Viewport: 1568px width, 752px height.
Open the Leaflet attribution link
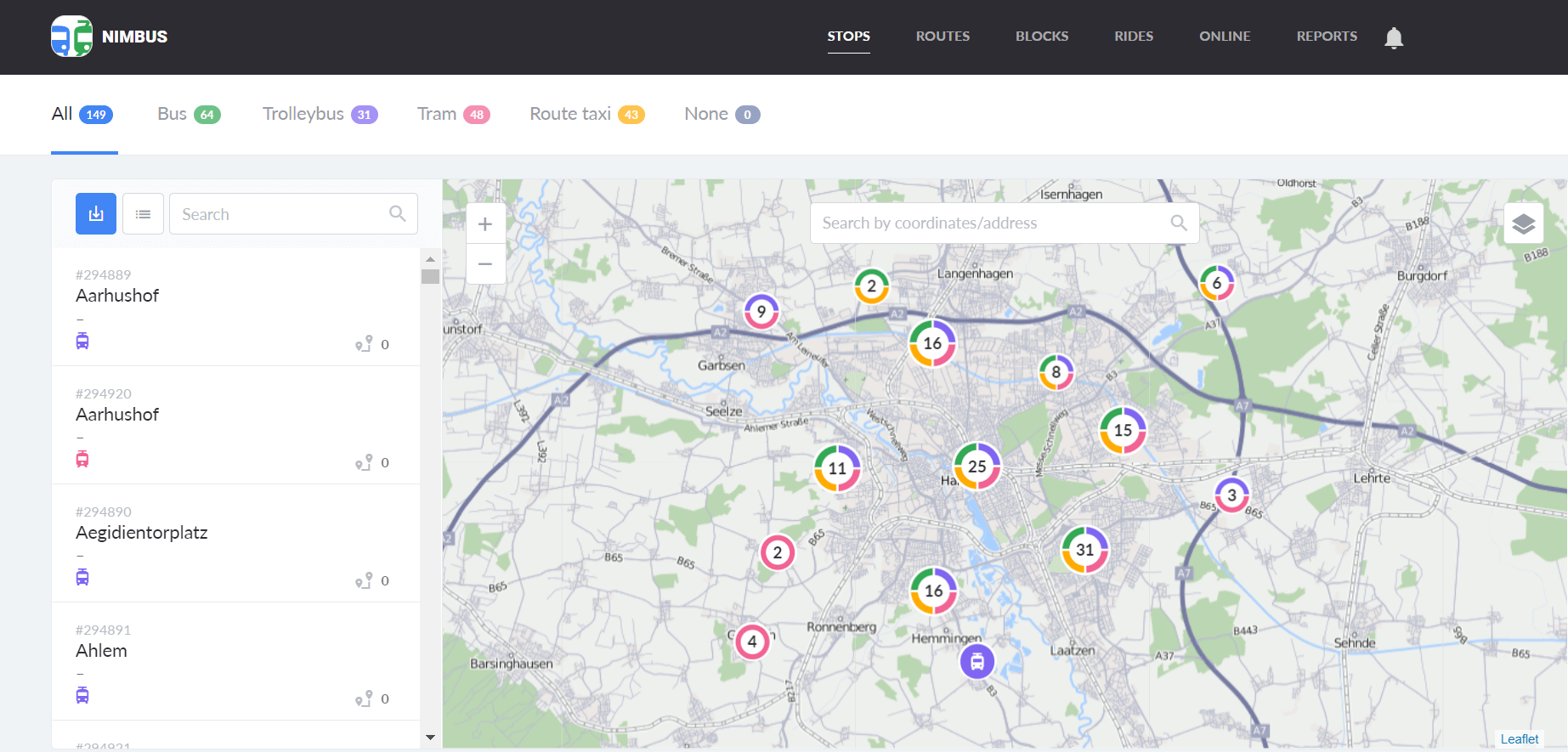coord(1519,739)
